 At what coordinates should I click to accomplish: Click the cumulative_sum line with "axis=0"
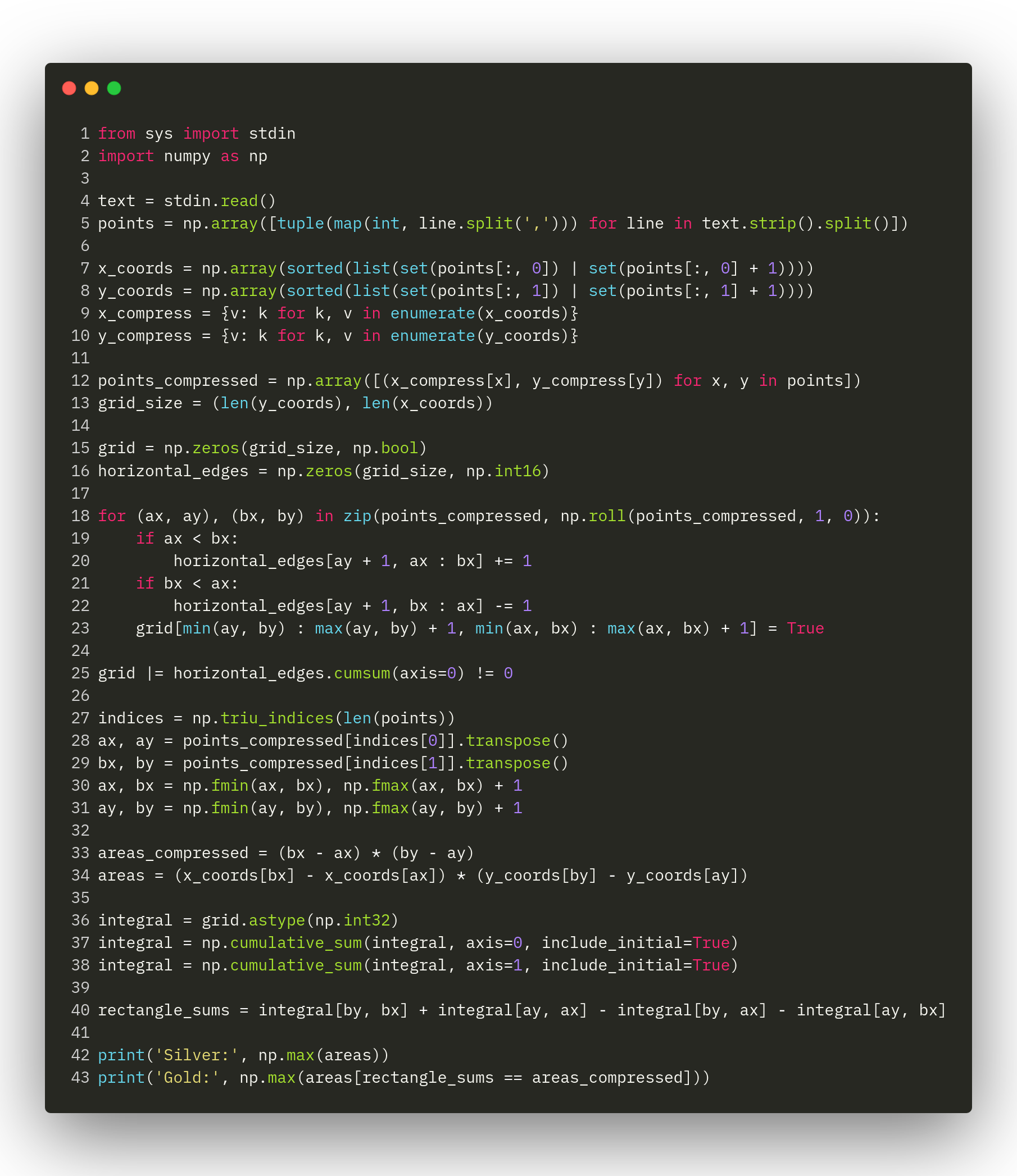point(418,943)
